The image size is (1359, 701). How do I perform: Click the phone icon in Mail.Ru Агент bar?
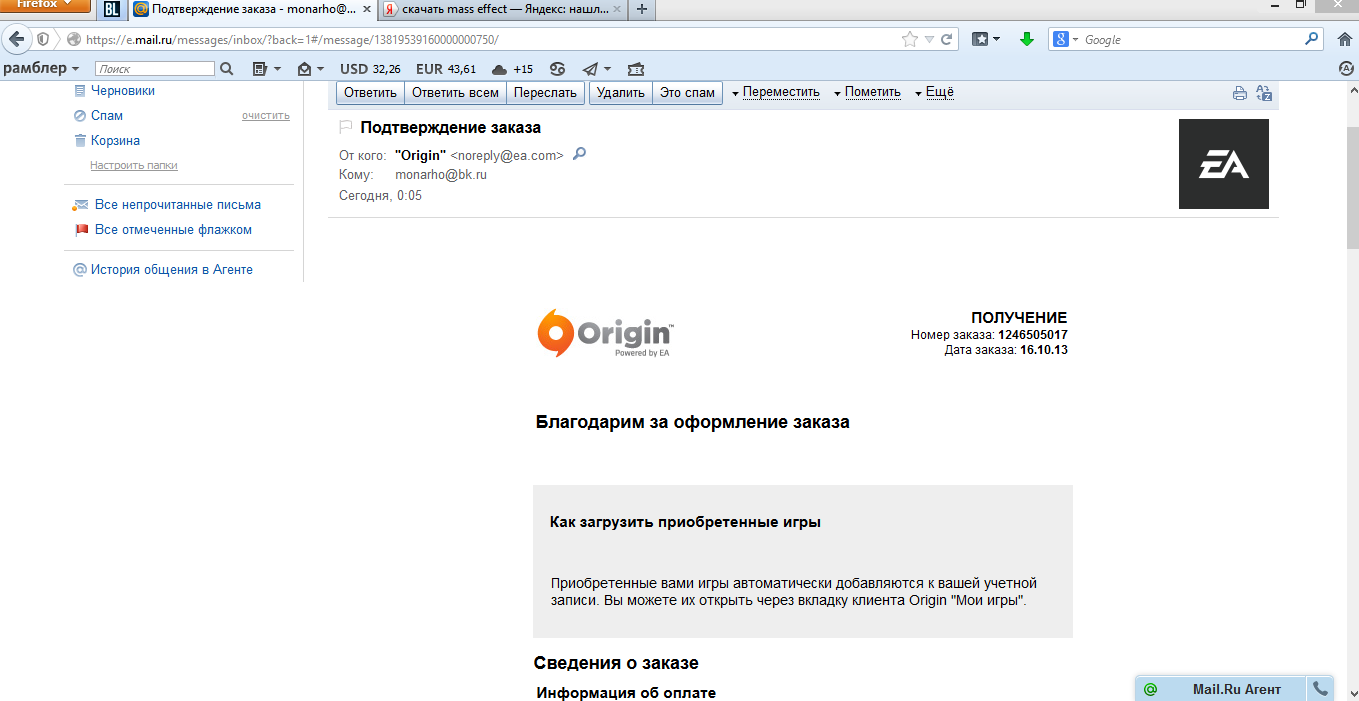click(x=1321, y=689)
